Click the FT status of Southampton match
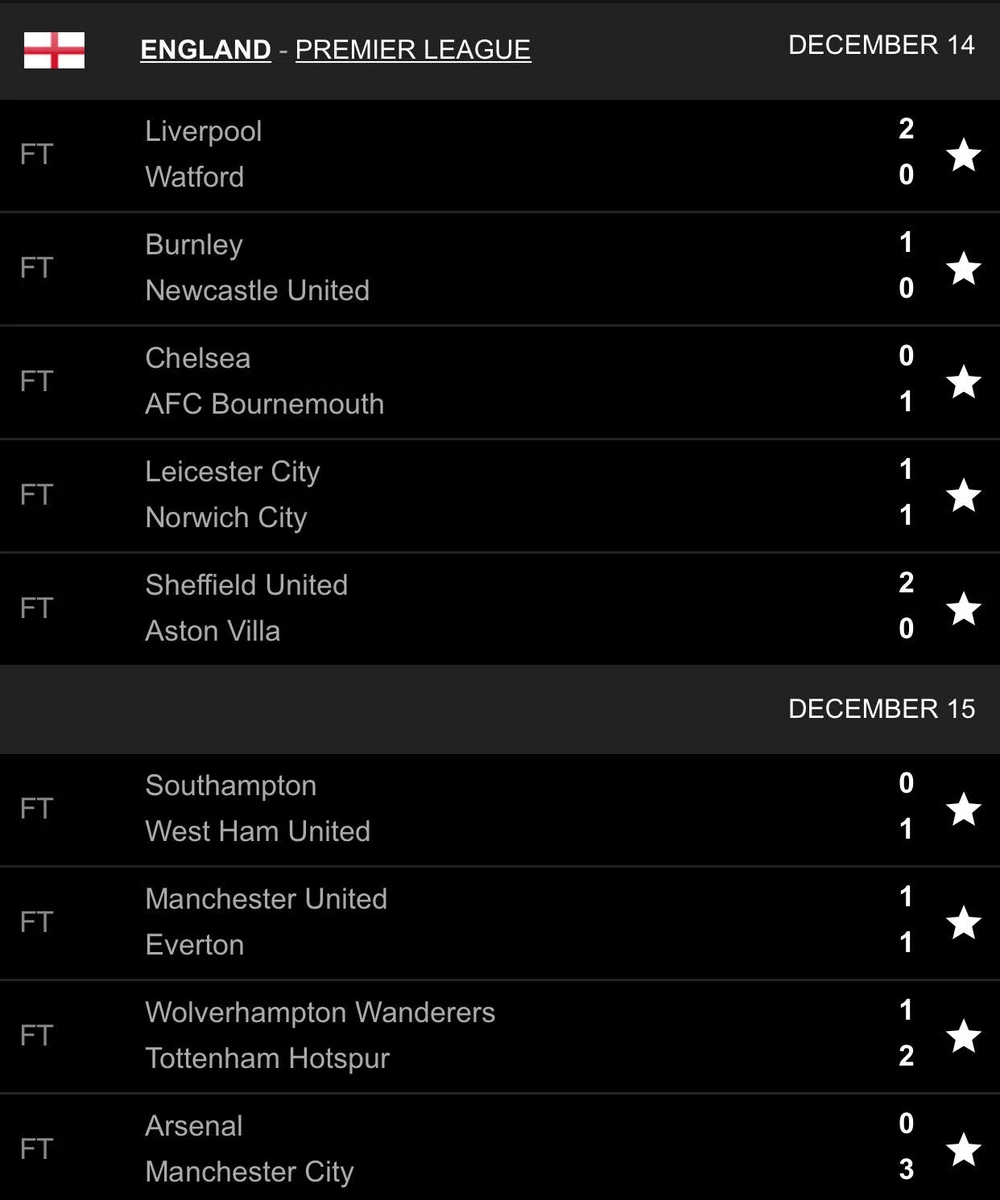Image resolution: width=1000 pixels, height=1200 pixels. tap(36, 809)
